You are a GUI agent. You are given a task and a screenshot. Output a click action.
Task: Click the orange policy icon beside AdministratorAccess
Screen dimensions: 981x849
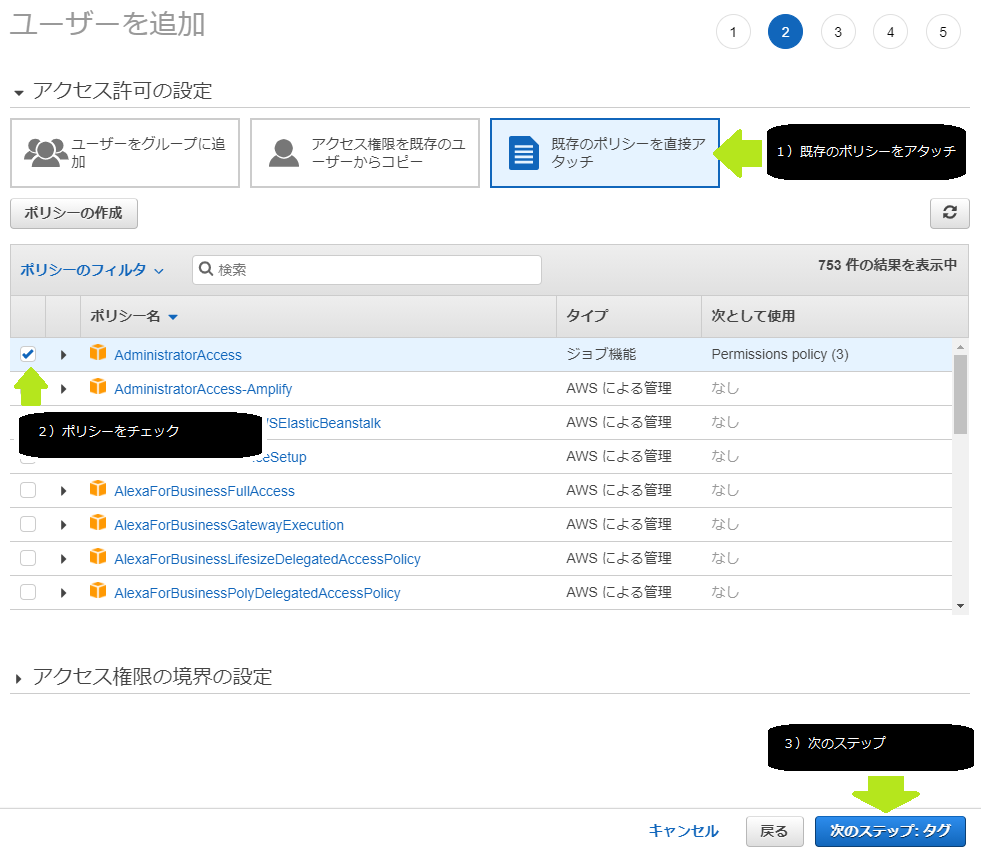coord(98,353)
